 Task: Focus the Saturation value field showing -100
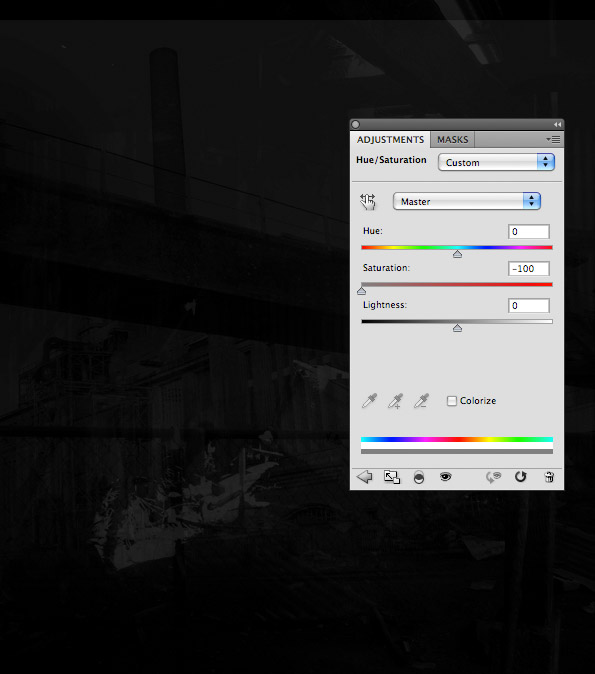[528, 269]
